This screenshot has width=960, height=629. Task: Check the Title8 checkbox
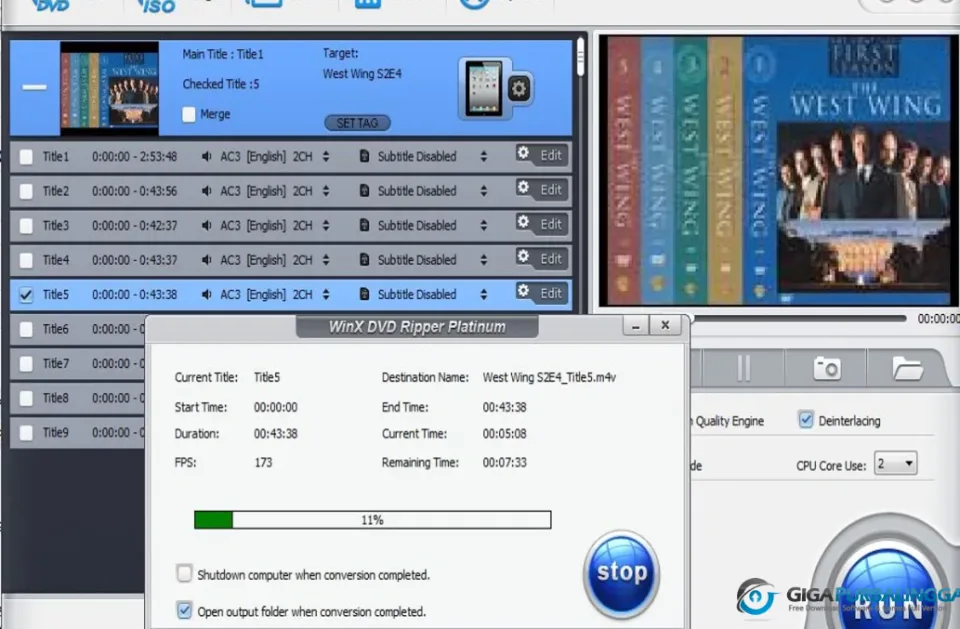(26, 398)
